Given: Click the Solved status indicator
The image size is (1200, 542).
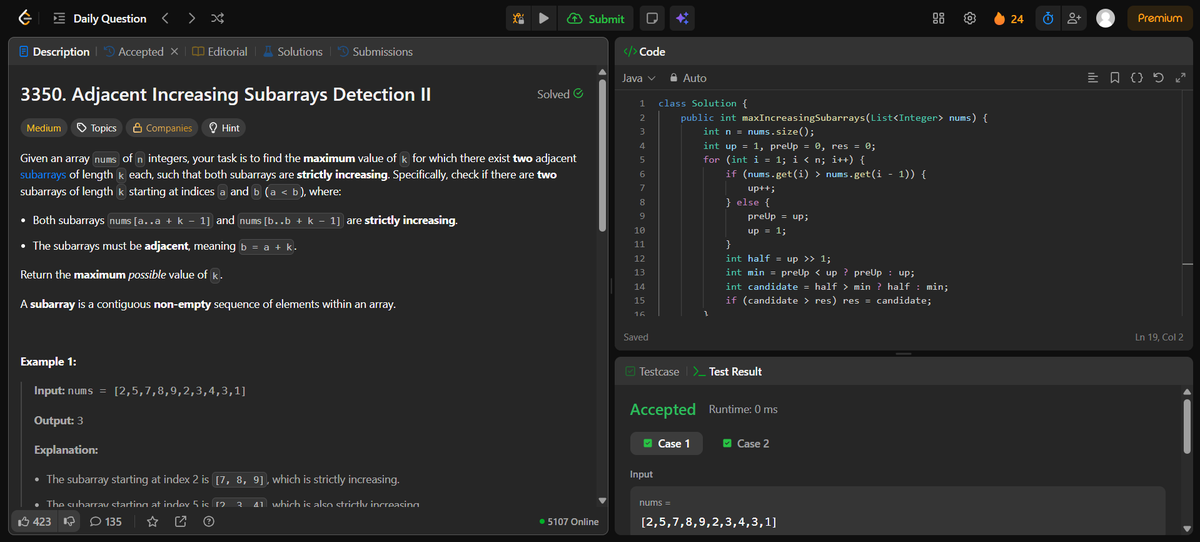Looking at the screenshot, I should (x=560, y=94).
